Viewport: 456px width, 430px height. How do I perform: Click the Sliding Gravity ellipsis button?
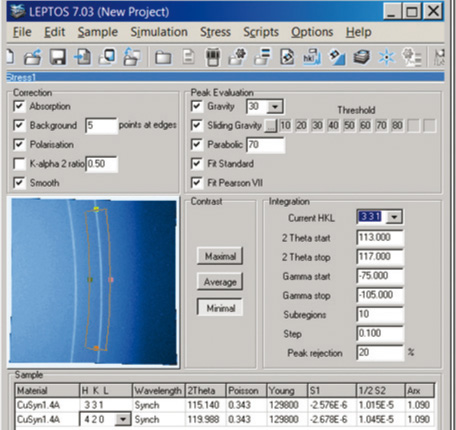tap(271, 126)
